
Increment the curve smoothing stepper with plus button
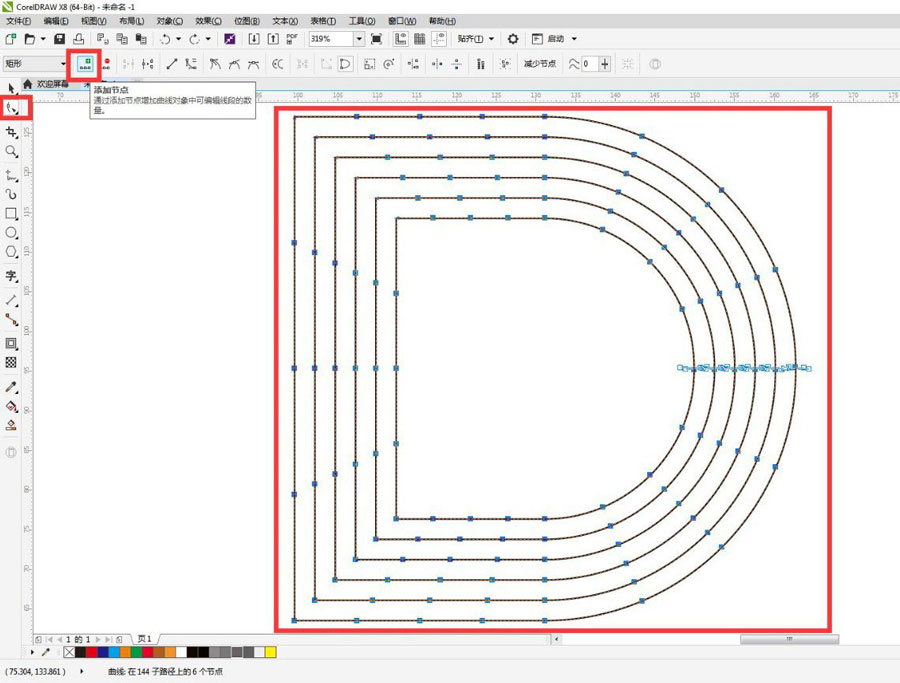click(x=603, y=64)
